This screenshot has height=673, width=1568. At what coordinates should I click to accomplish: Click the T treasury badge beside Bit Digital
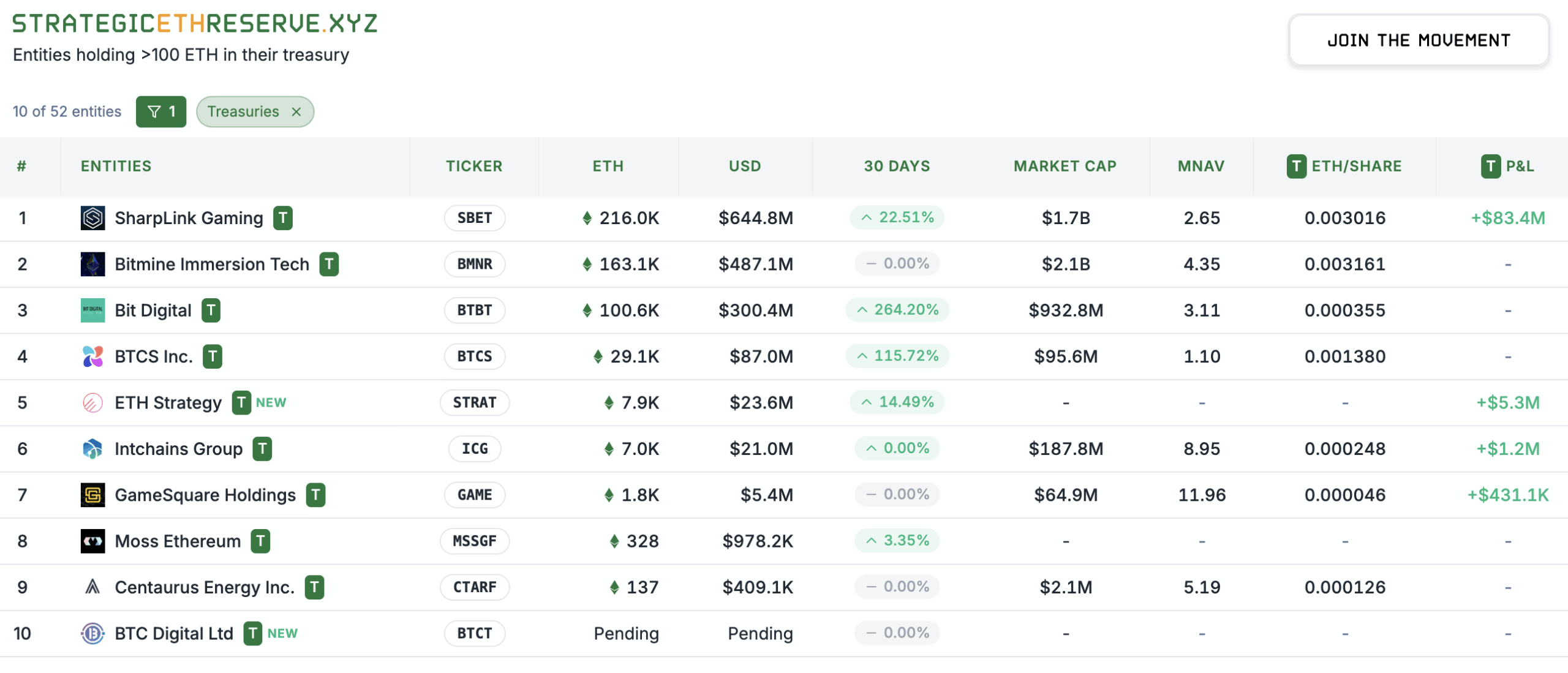coord(211,310)
